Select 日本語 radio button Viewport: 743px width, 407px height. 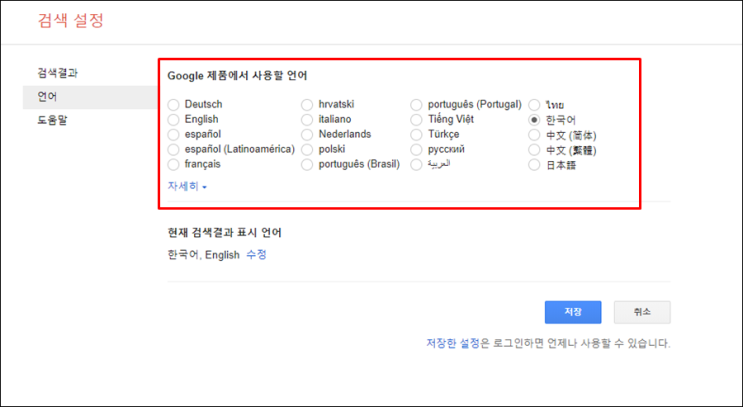click(x=534, y=165)
